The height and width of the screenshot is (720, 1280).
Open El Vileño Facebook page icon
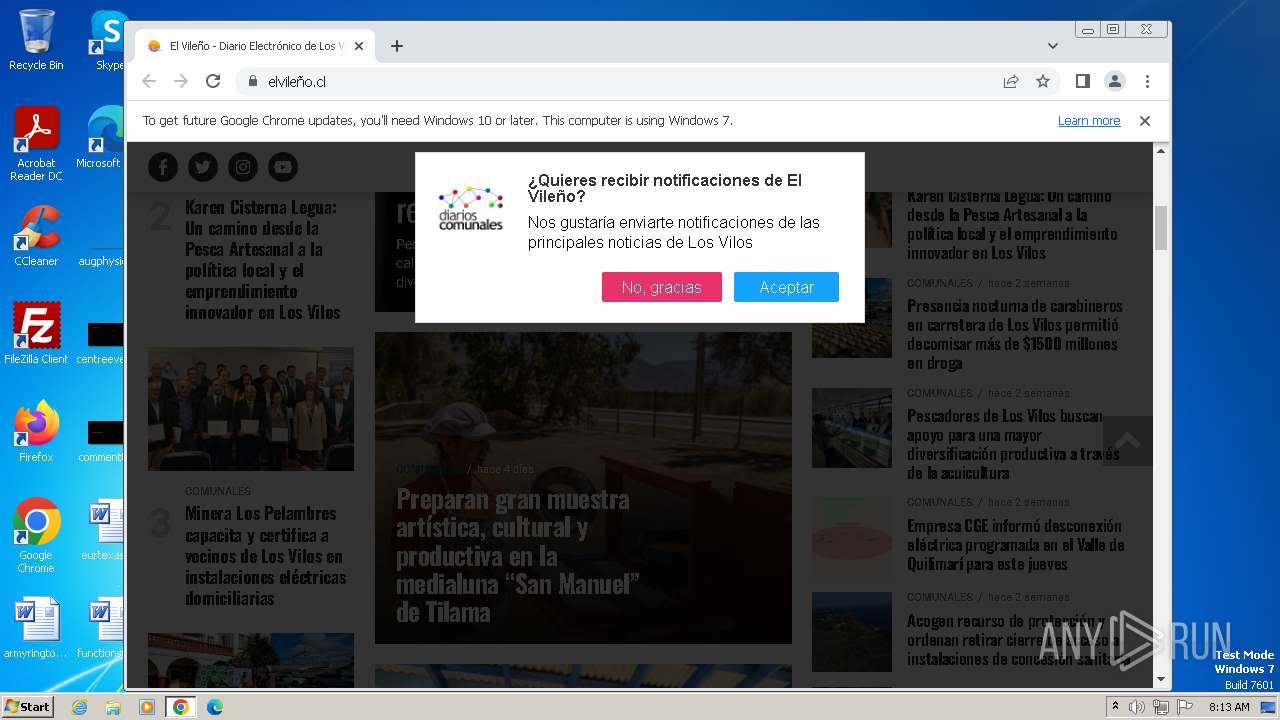pos(163,167)
